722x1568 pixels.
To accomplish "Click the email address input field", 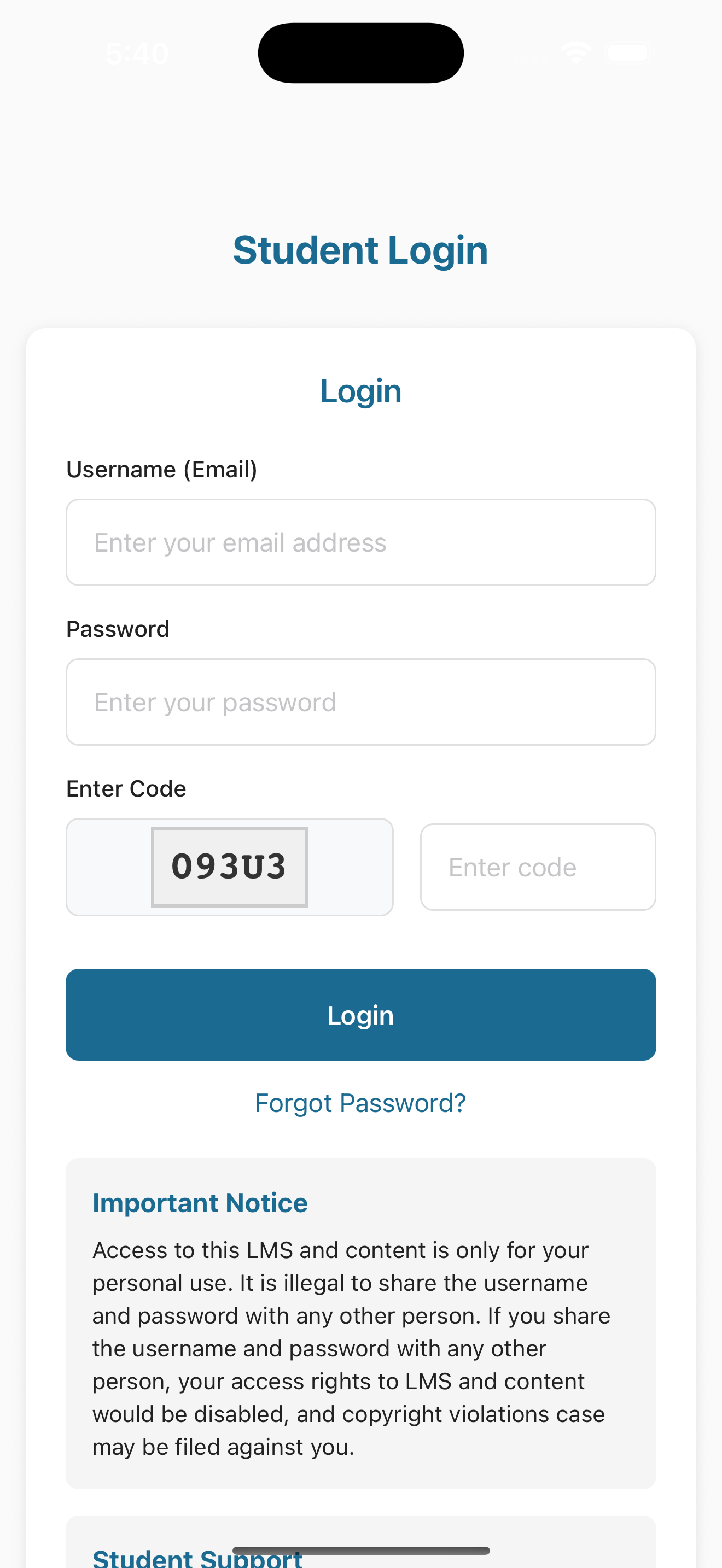I will pyautogui.click(x=360, y=542).
